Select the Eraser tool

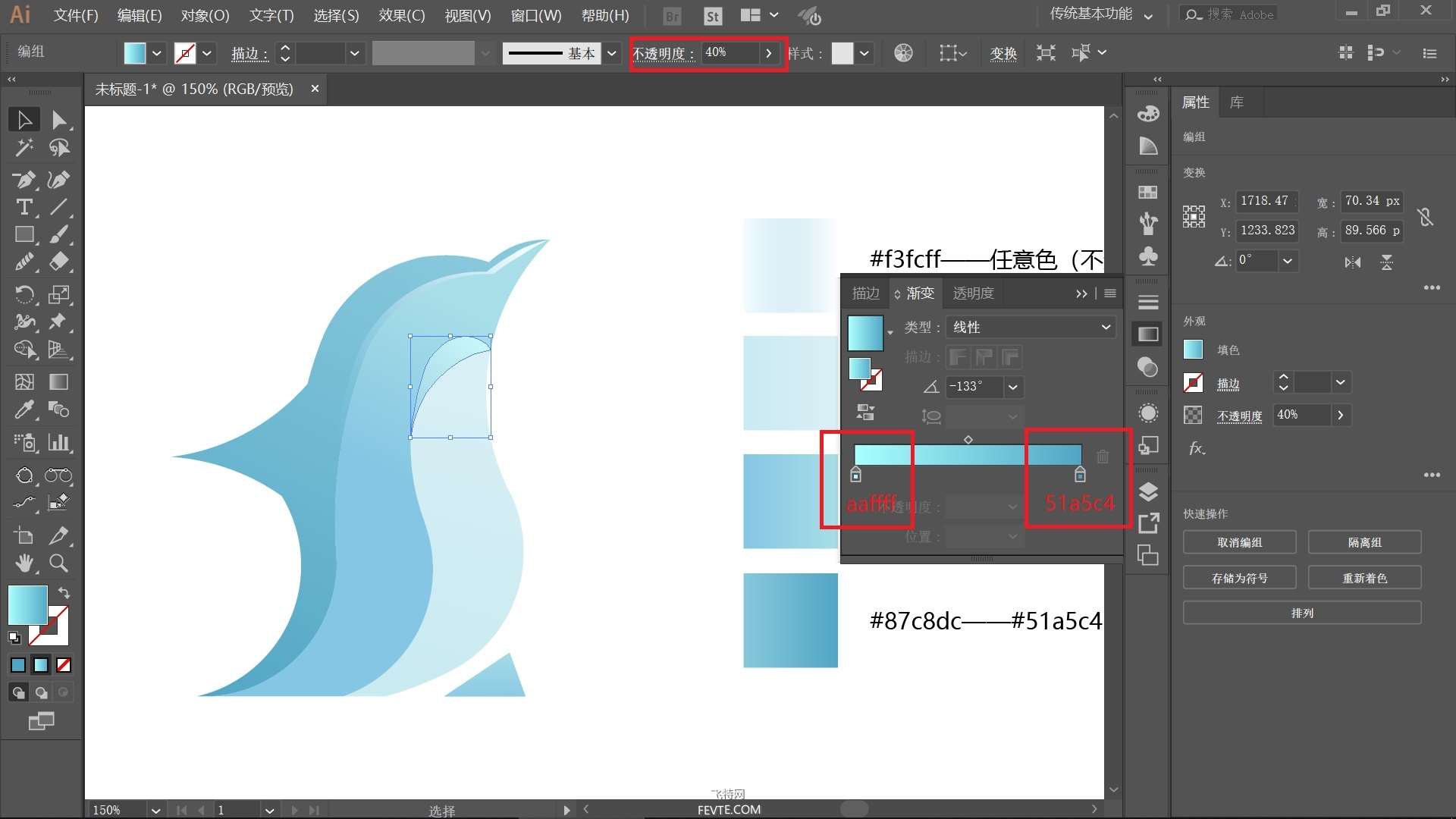[x=58, y=262]
